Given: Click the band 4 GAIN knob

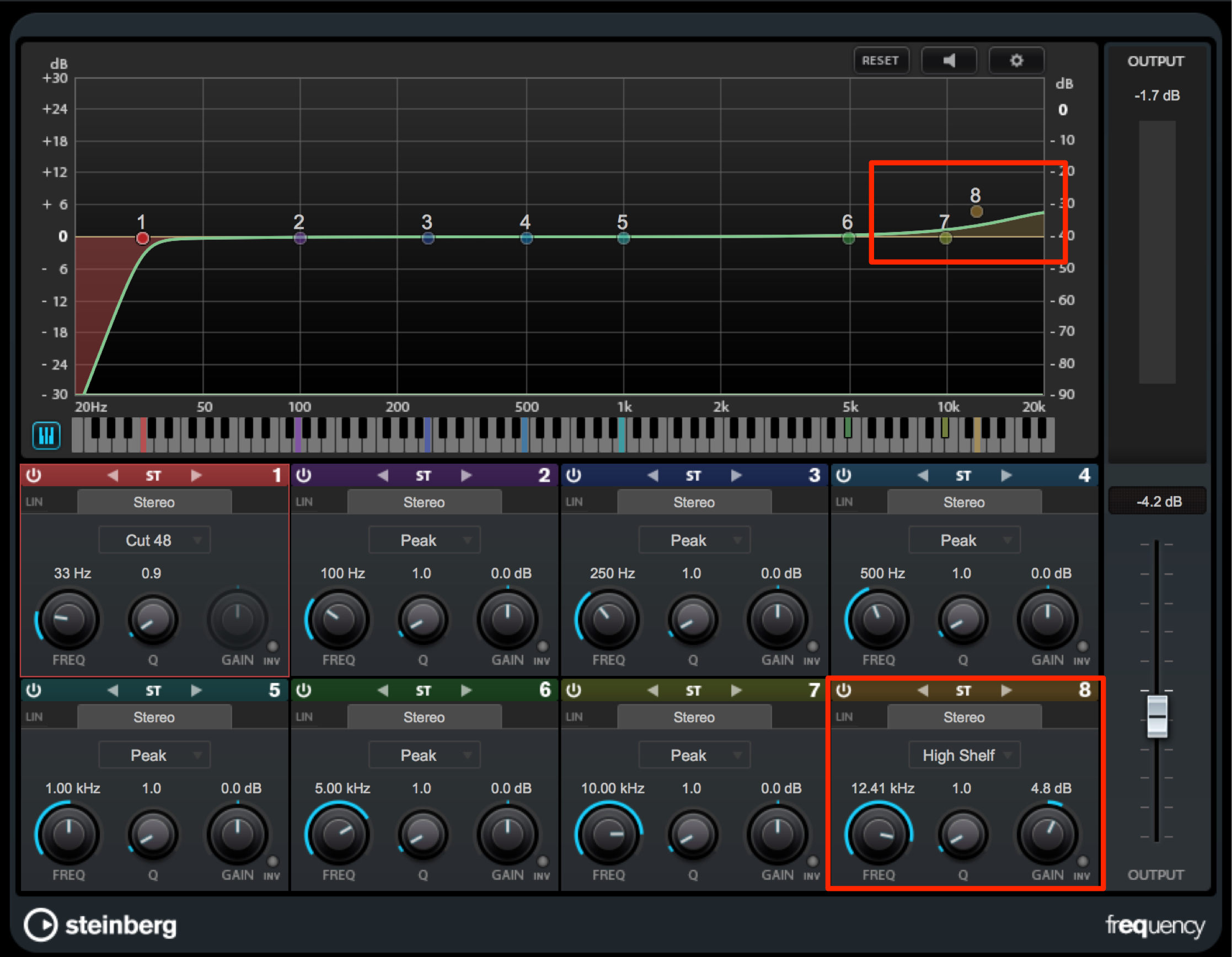Looking at the screenshot, I should (x=1048, y=619).
